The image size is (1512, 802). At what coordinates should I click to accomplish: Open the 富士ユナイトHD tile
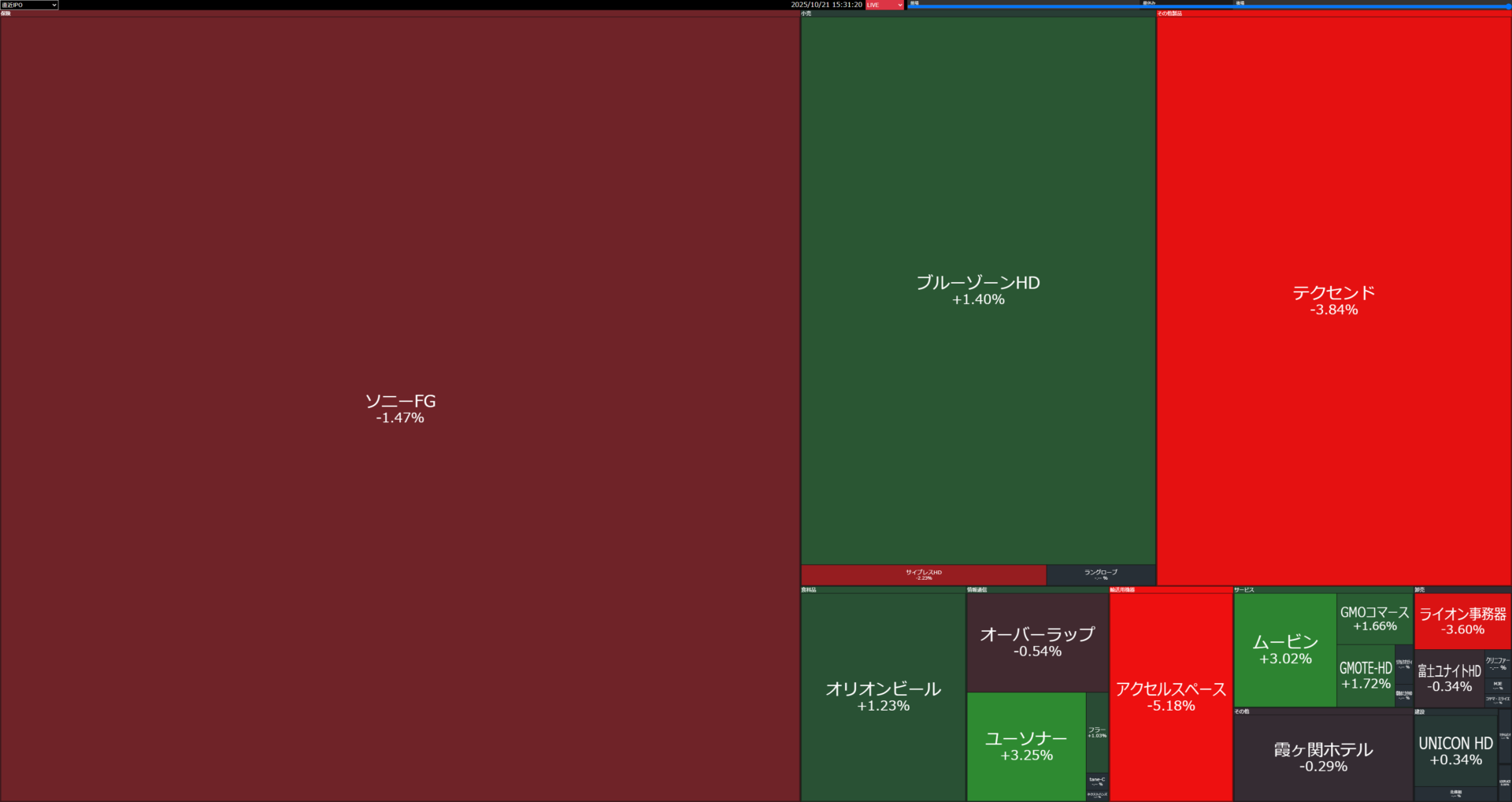coord(1449,678)
